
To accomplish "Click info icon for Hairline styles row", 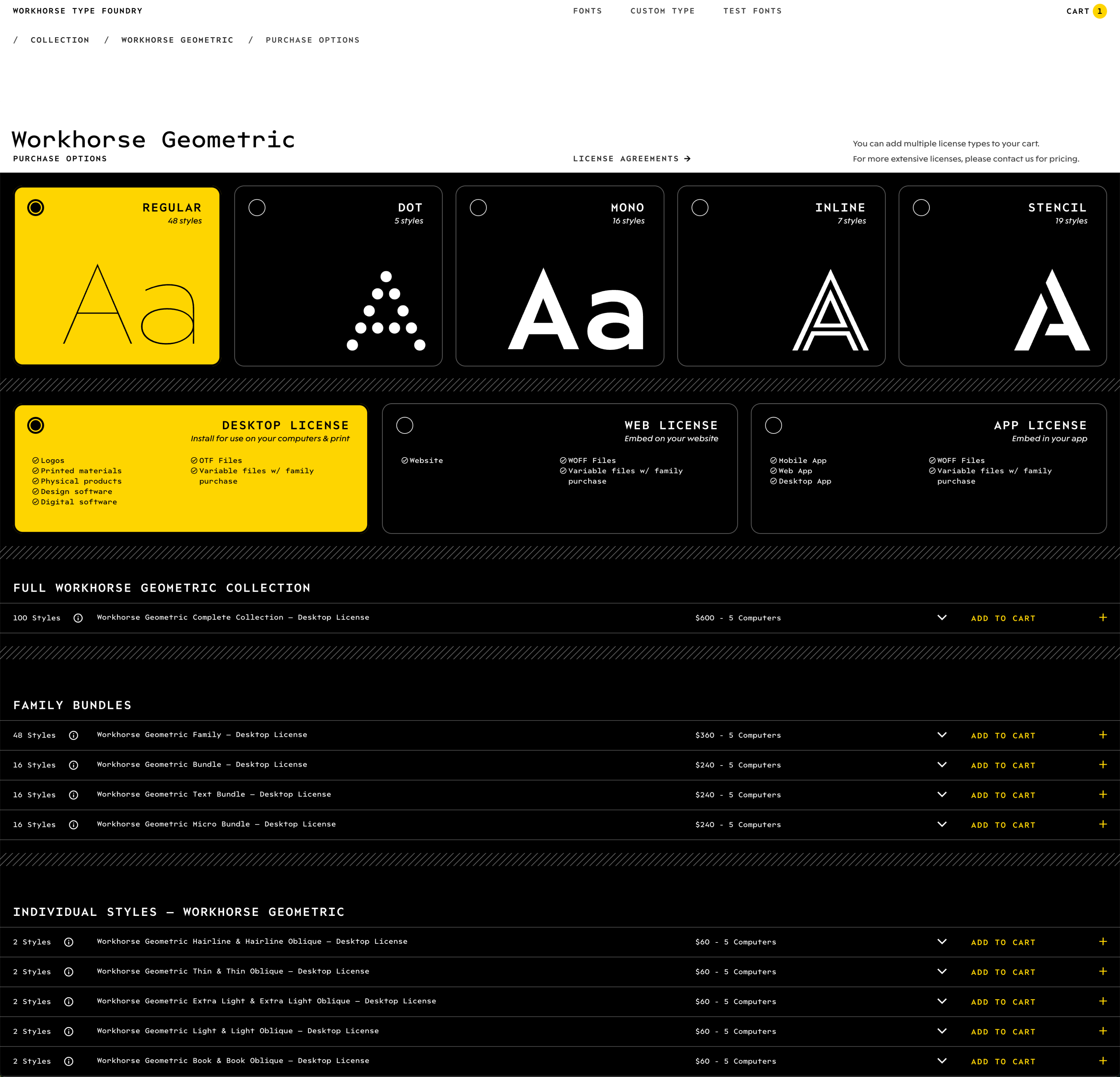I will [x=69, y=942].
